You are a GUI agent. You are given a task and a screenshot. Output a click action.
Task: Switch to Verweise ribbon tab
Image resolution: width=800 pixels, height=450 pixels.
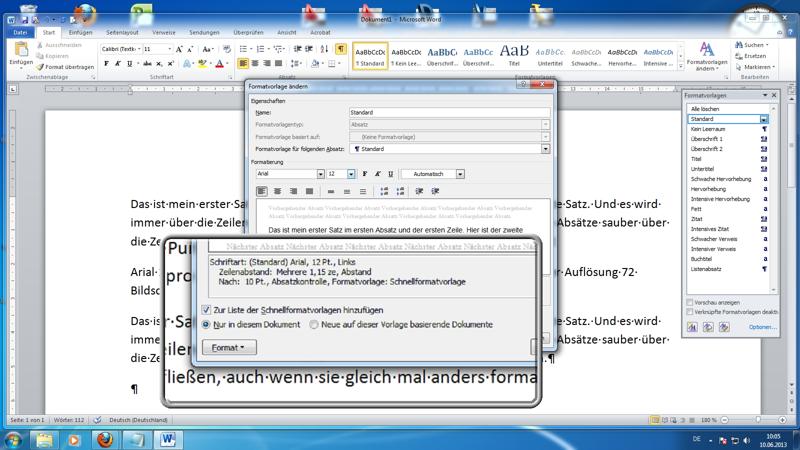pyautogui.click(x=163, y=32)
